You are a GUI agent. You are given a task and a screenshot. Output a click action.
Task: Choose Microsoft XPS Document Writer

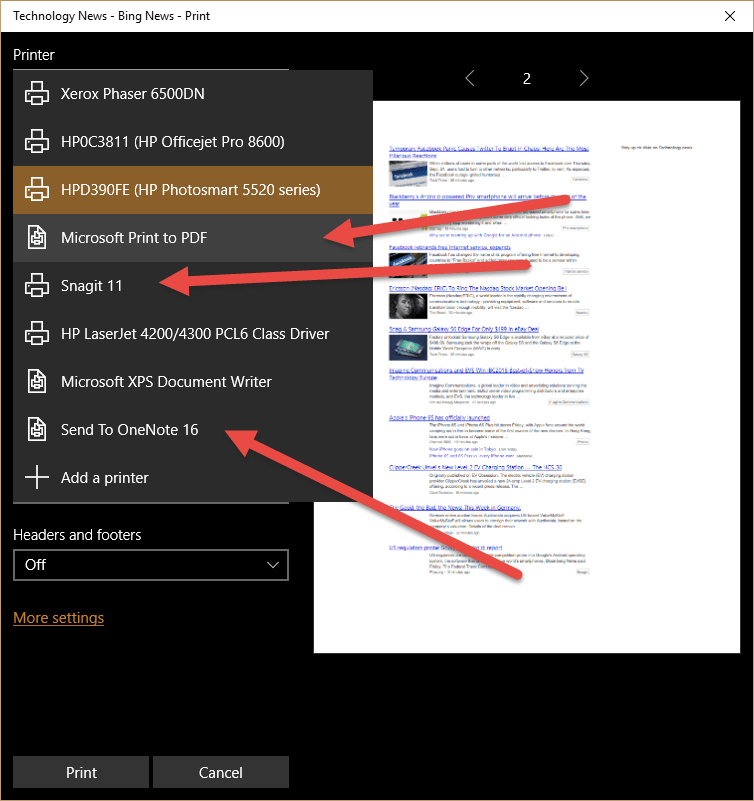(x=193, y=382)
